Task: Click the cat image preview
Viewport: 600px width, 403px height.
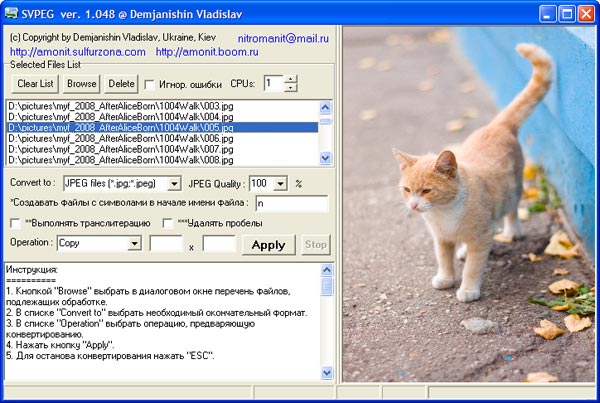Action: (469, 204)
